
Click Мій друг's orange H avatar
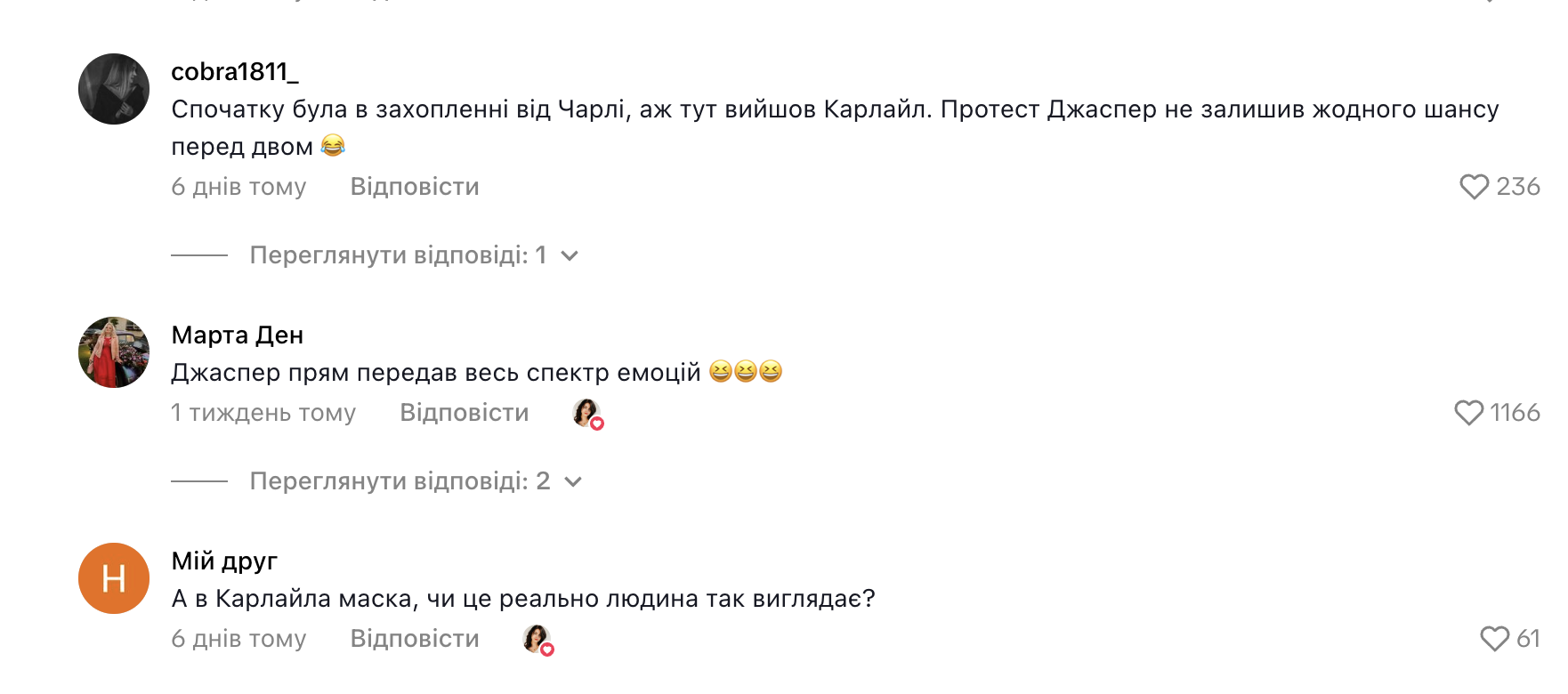pyautogui.click(x=114, y=578)
